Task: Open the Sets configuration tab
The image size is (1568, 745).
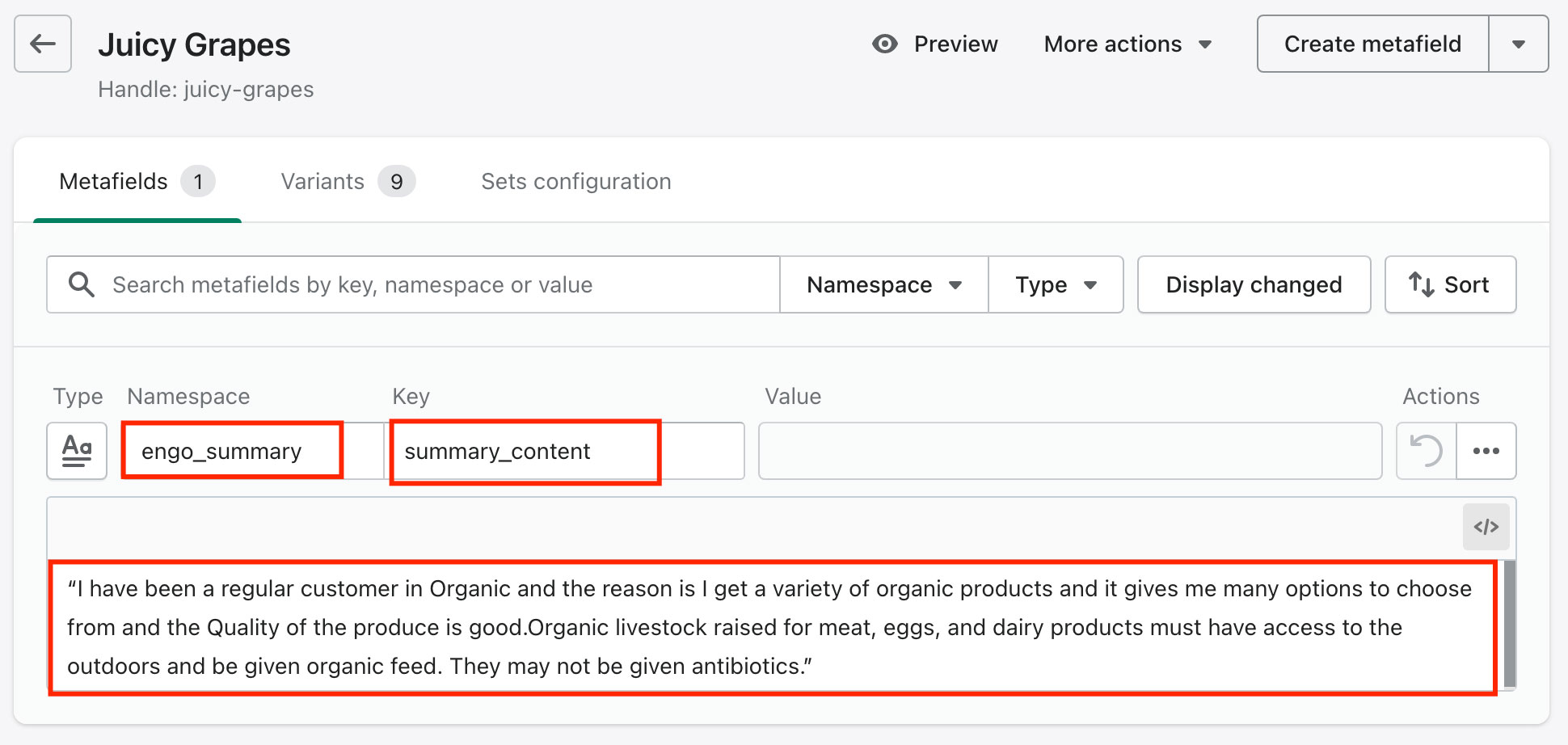Action: pyautogui.click(x=575, y=181)
